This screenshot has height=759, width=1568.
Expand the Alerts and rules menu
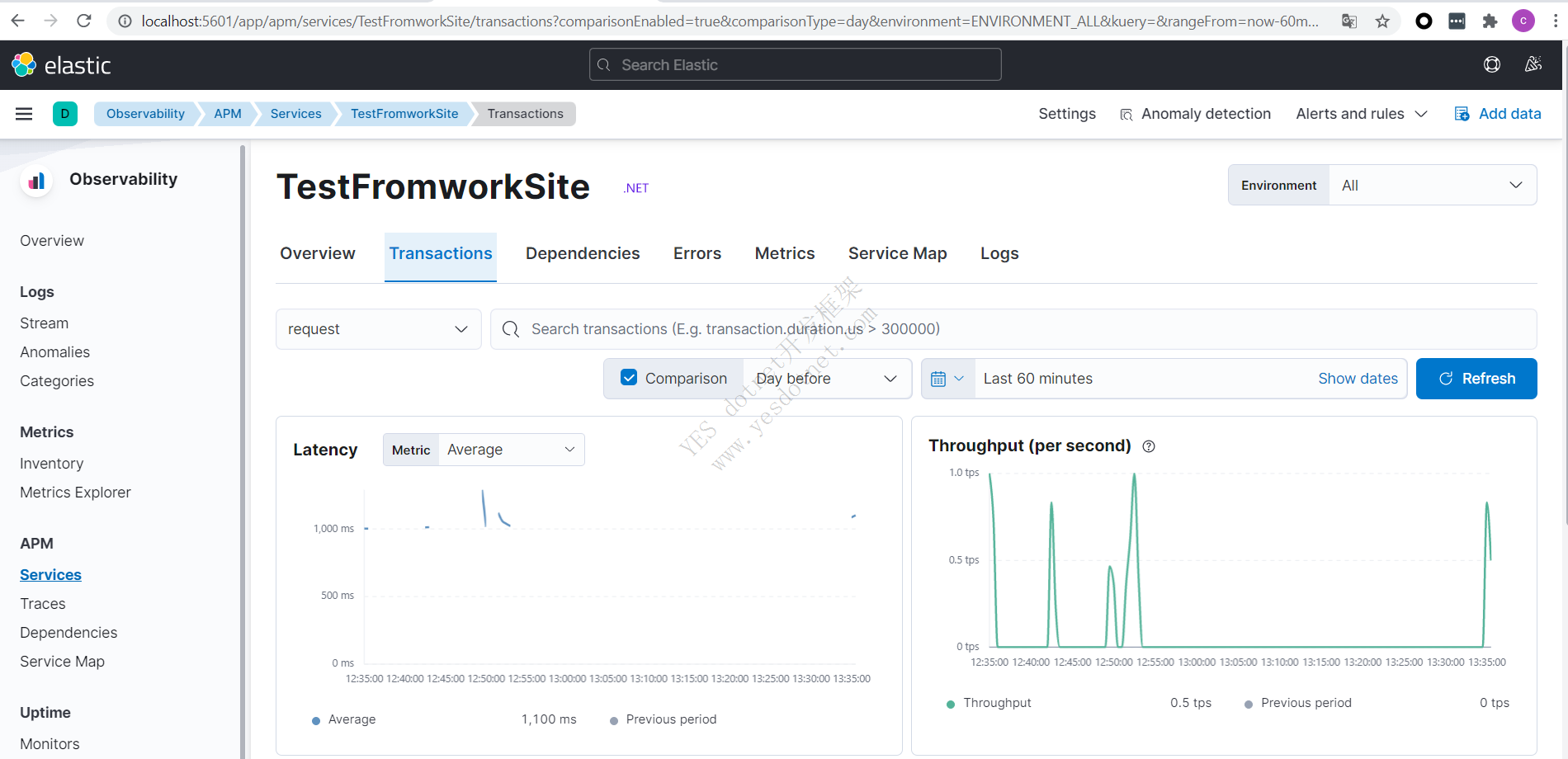pos(1362,114)
